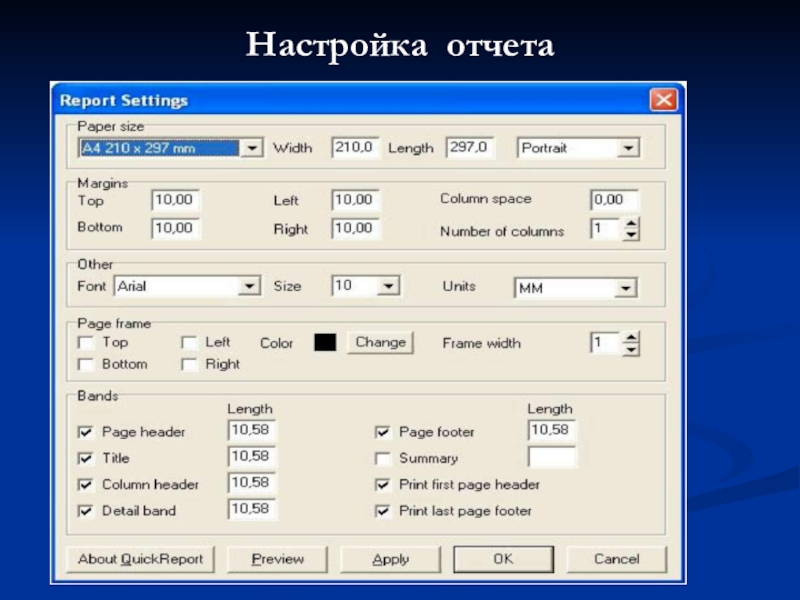
Task: Increase Number of columns with up arrow
Action: point(631,223)
